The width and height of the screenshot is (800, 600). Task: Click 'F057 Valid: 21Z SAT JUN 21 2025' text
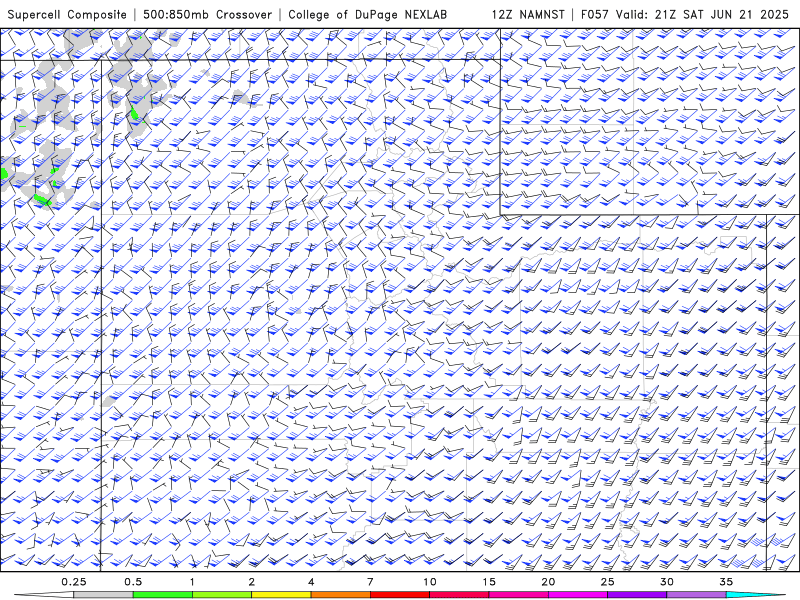pos(685,14)
